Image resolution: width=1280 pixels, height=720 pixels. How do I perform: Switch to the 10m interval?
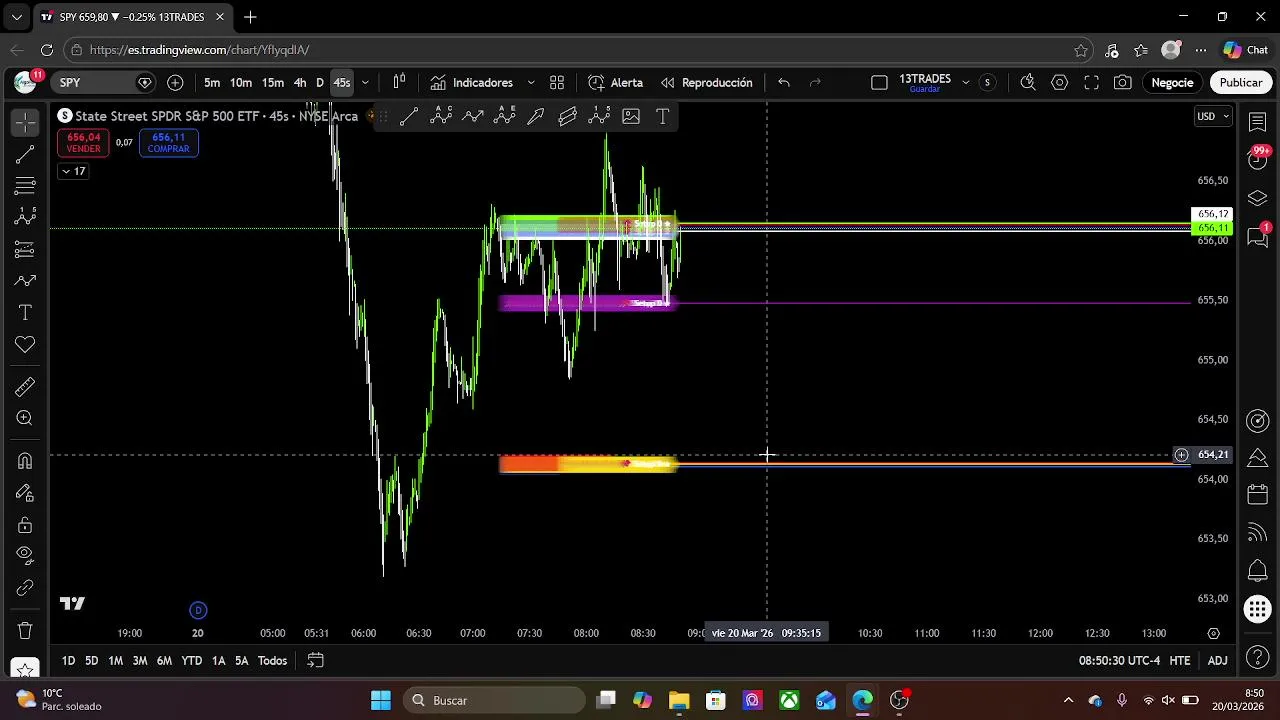coord(241,83)
